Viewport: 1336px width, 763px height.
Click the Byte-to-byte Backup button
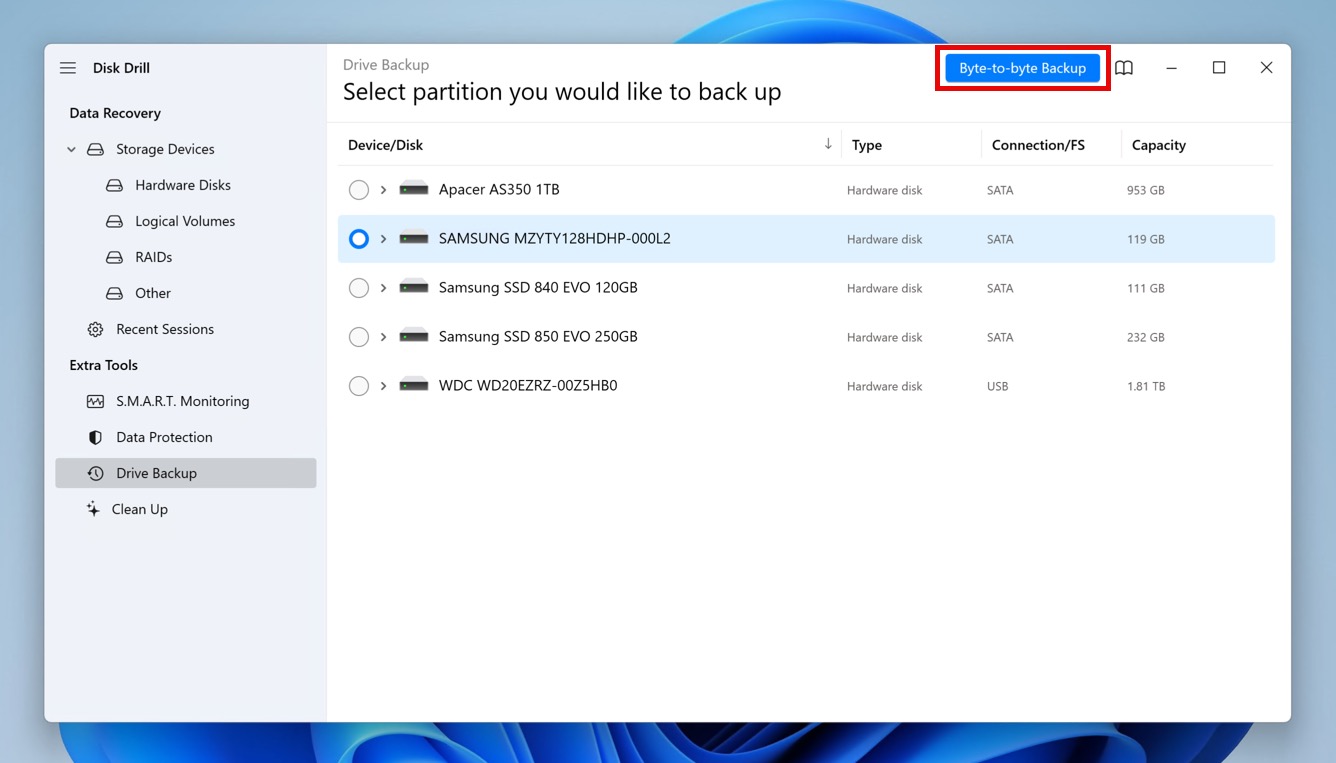click(1022, 68)
